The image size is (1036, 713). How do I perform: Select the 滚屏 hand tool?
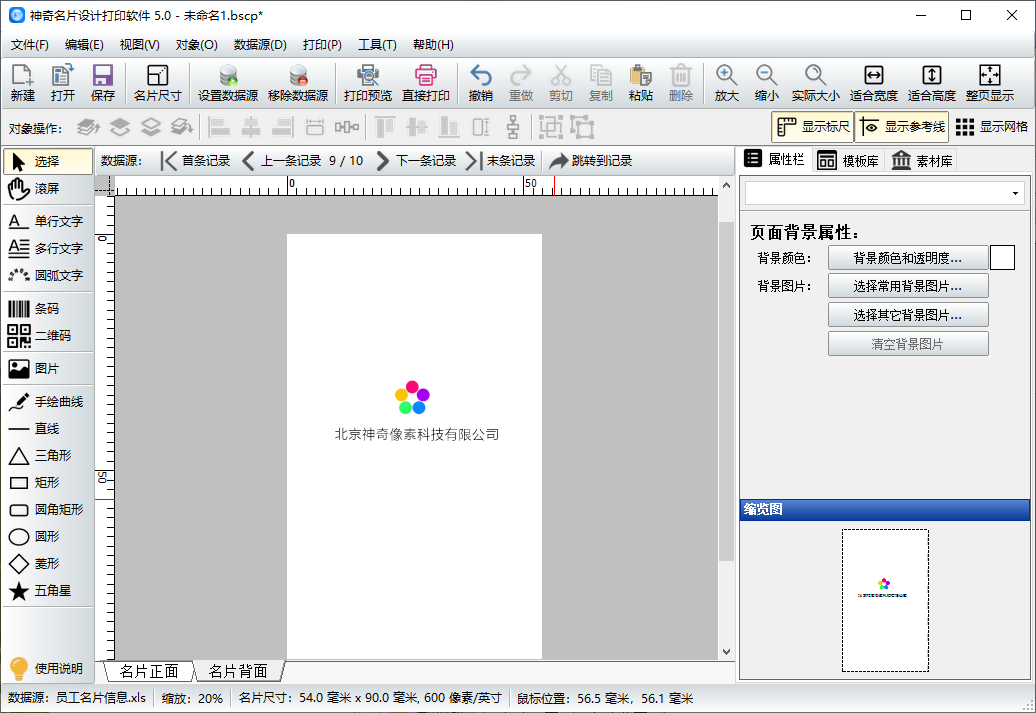coord(48,188)
